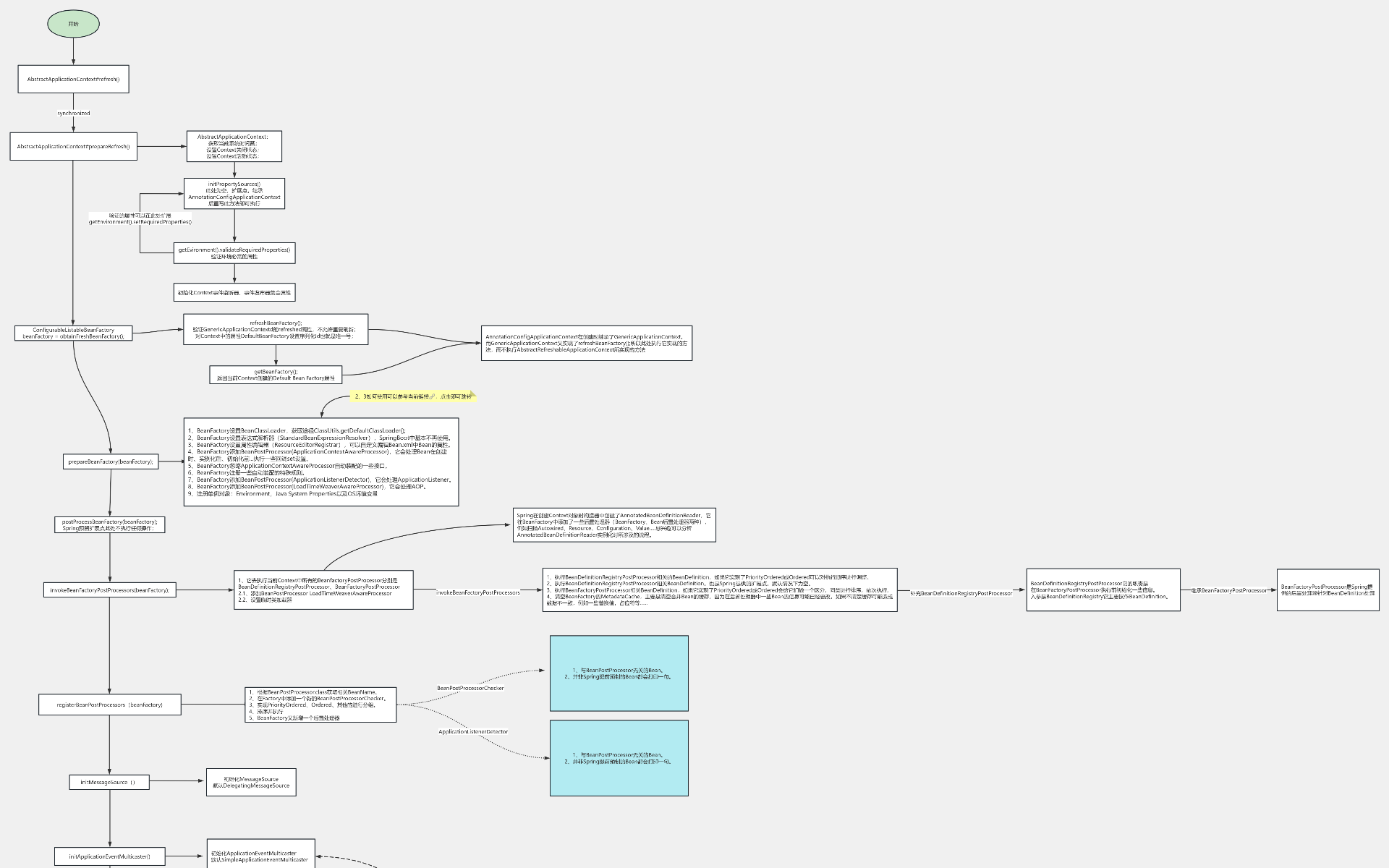
Task: Select the AbstractApplicationContext#prepareRefresh() box
Action: (73, 146)
